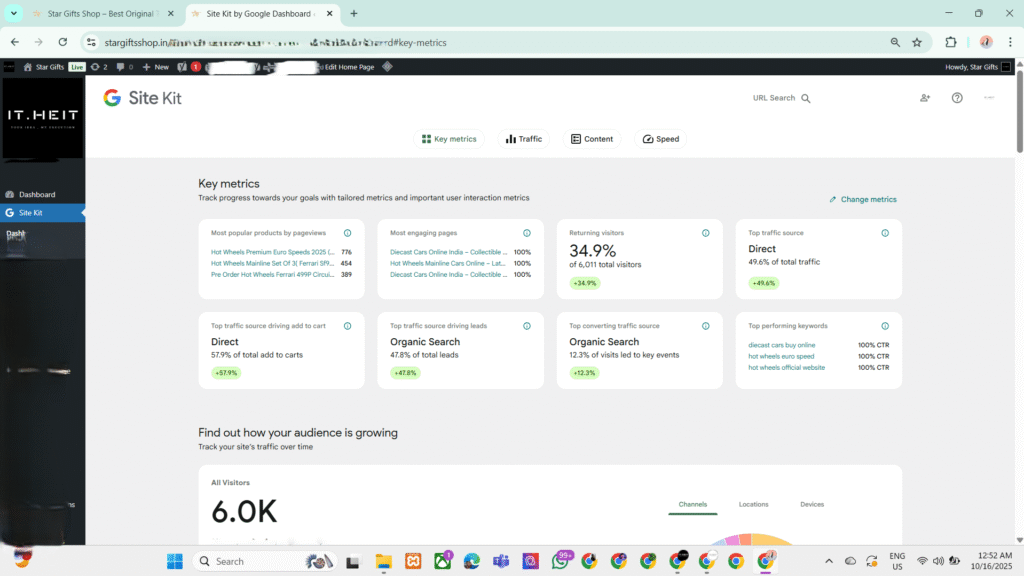The image size is (1024, 576).
Task: Show info for Top performing keywords
Action: click(x=885, y=326)
